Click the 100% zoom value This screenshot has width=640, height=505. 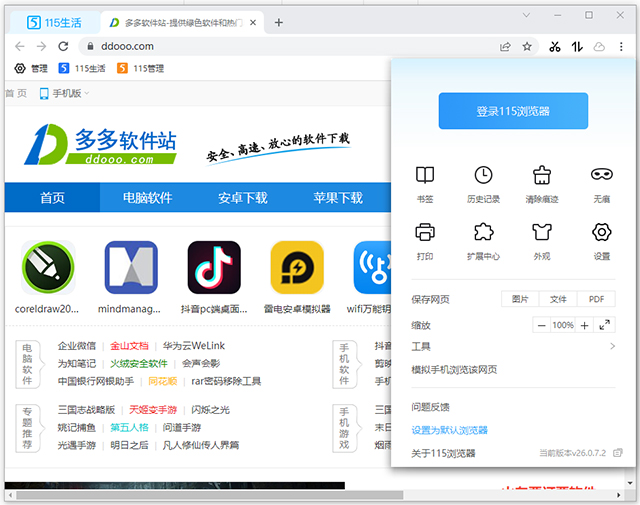tap(563, 325)
